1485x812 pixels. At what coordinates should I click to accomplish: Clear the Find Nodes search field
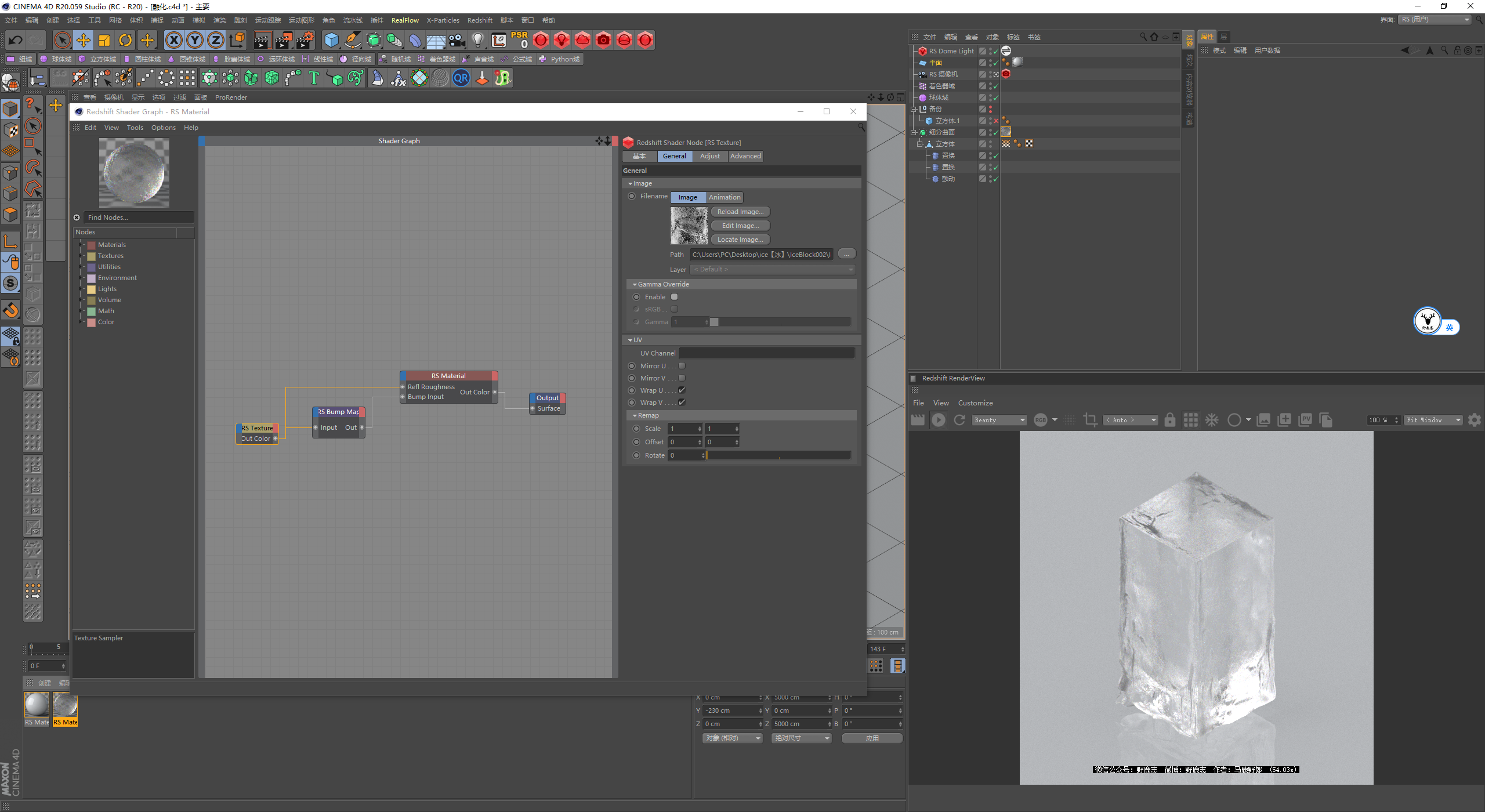pyautogui.click(x=77, y=217)
